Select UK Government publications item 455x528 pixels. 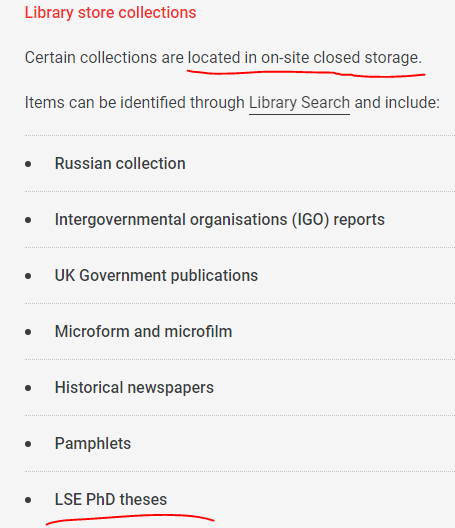156,275
